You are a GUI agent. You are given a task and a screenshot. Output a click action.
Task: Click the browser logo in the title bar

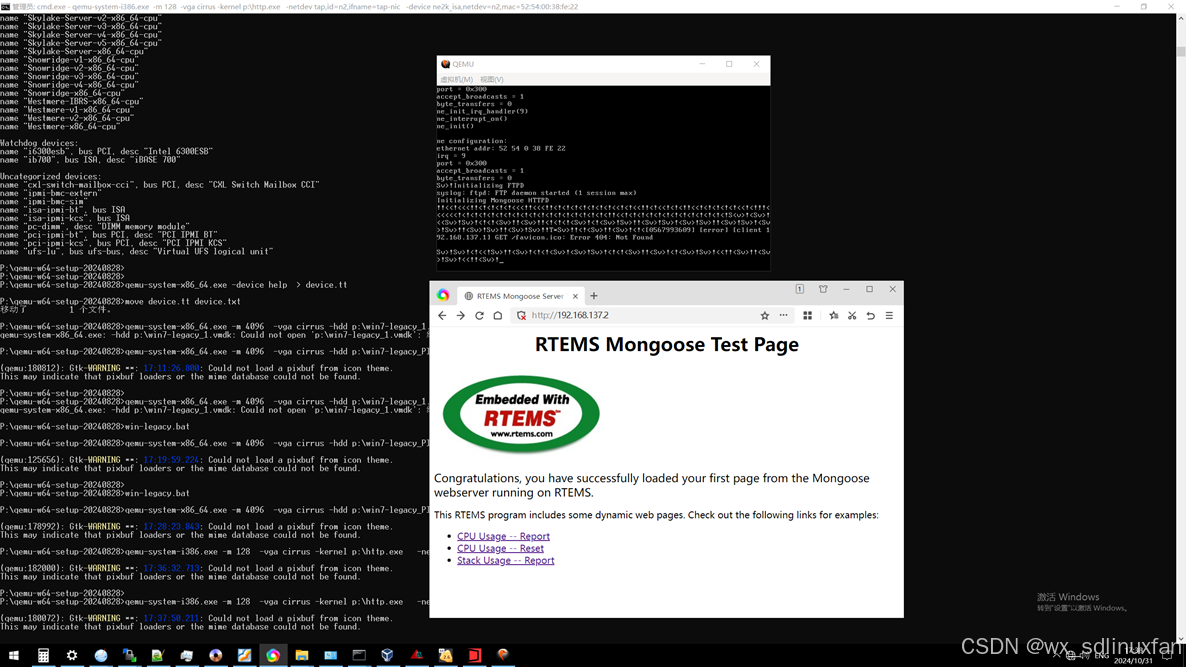coord(443,295)
